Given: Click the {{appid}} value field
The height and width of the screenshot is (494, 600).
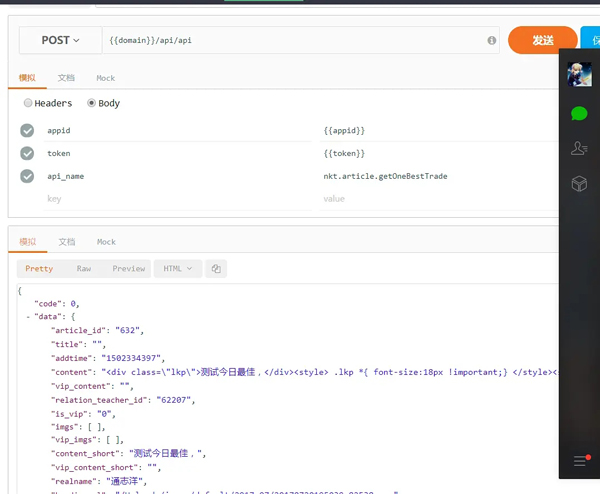Looking at the screenshot, I should (x=439, y=130).
